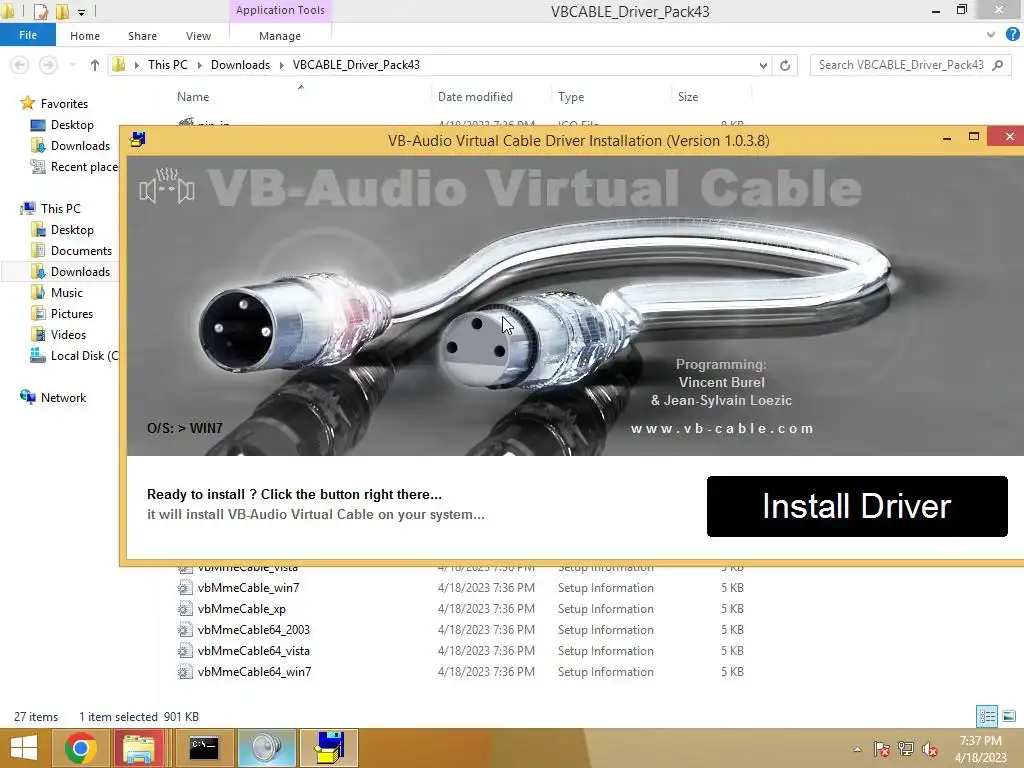Image resolution: width=1024 pixels, height=768 pixels.
Task: Click the search magnifier icon
Action: click(x=998, y=65)
